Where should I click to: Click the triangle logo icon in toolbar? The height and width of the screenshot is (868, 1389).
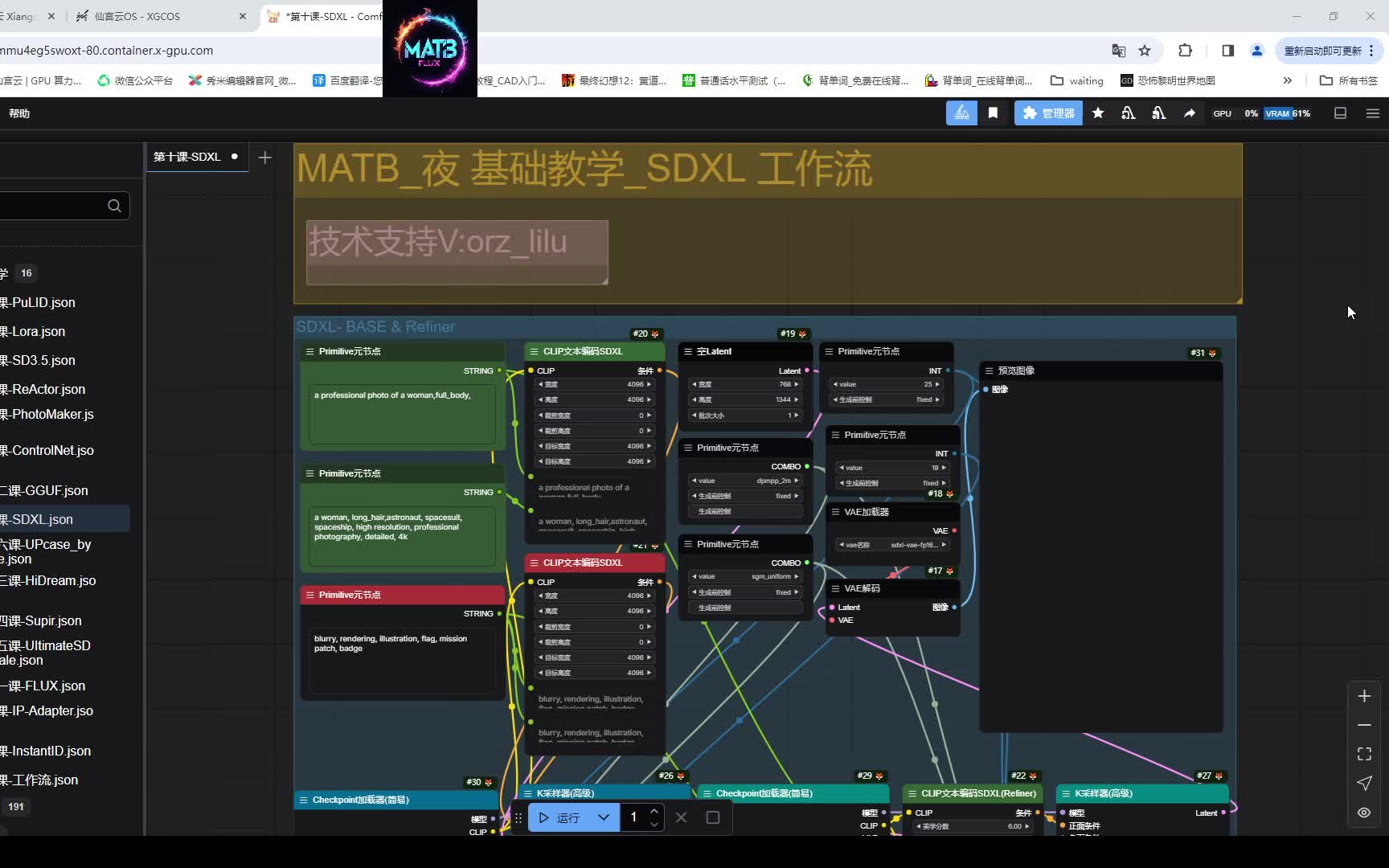pos(961,113)
